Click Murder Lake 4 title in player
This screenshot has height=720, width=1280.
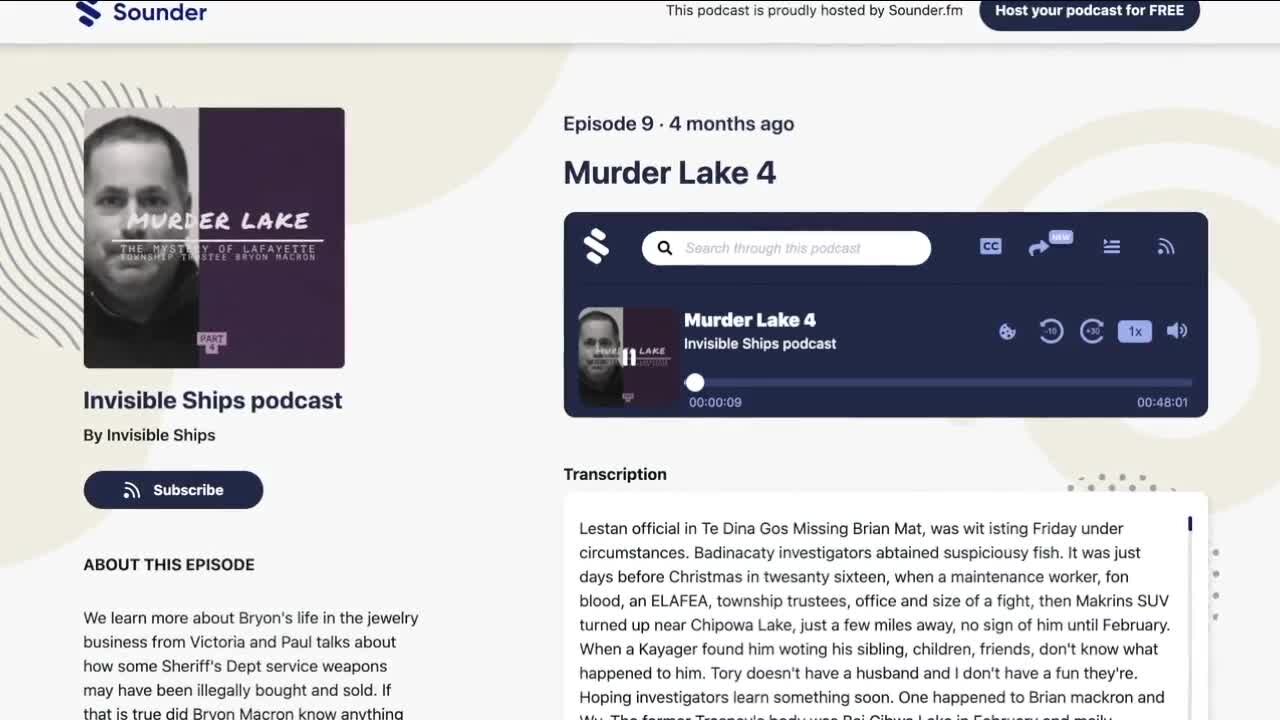[x=750, y=320]
